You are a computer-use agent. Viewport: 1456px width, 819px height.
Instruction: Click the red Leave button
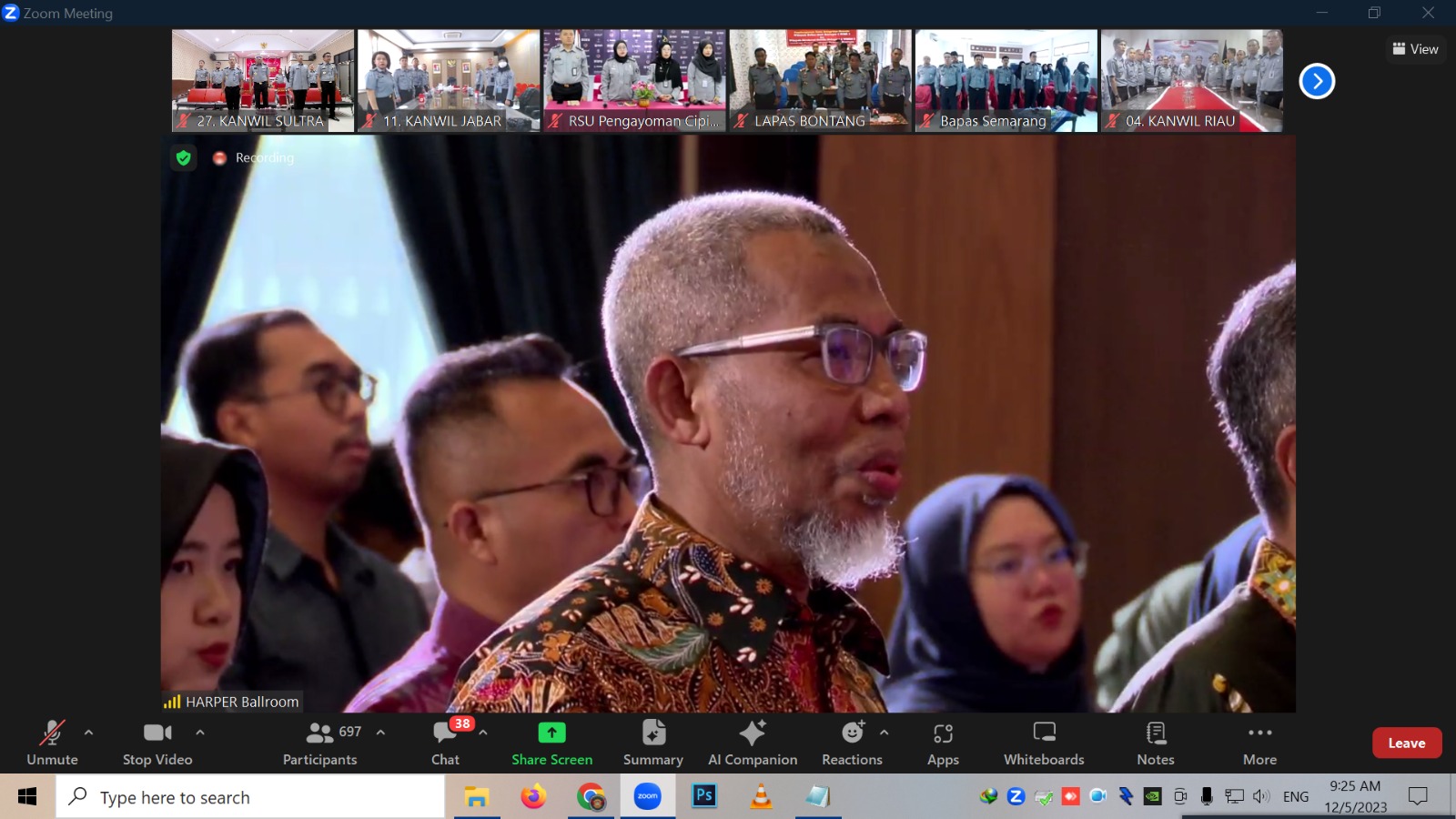click(x=1406, y=743)
